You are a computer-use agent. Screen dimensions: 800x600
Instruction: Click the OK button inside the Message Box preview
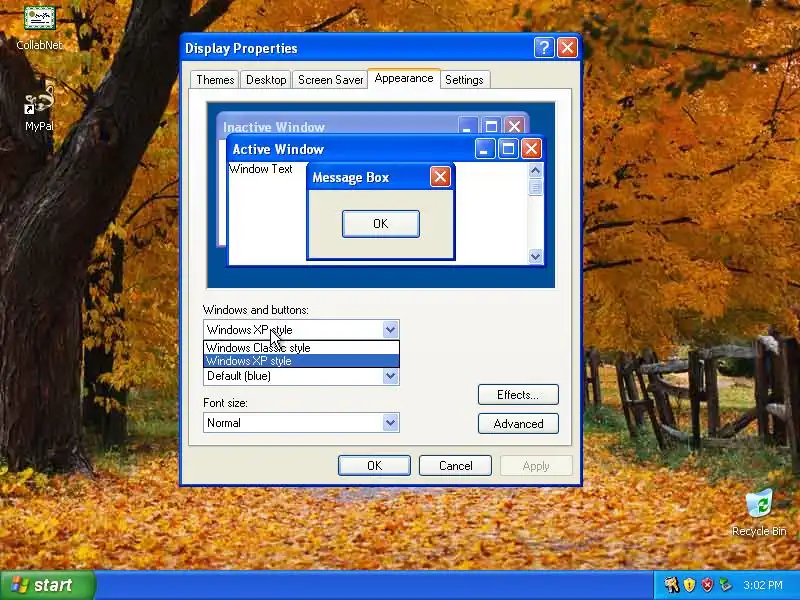[381, 223]
